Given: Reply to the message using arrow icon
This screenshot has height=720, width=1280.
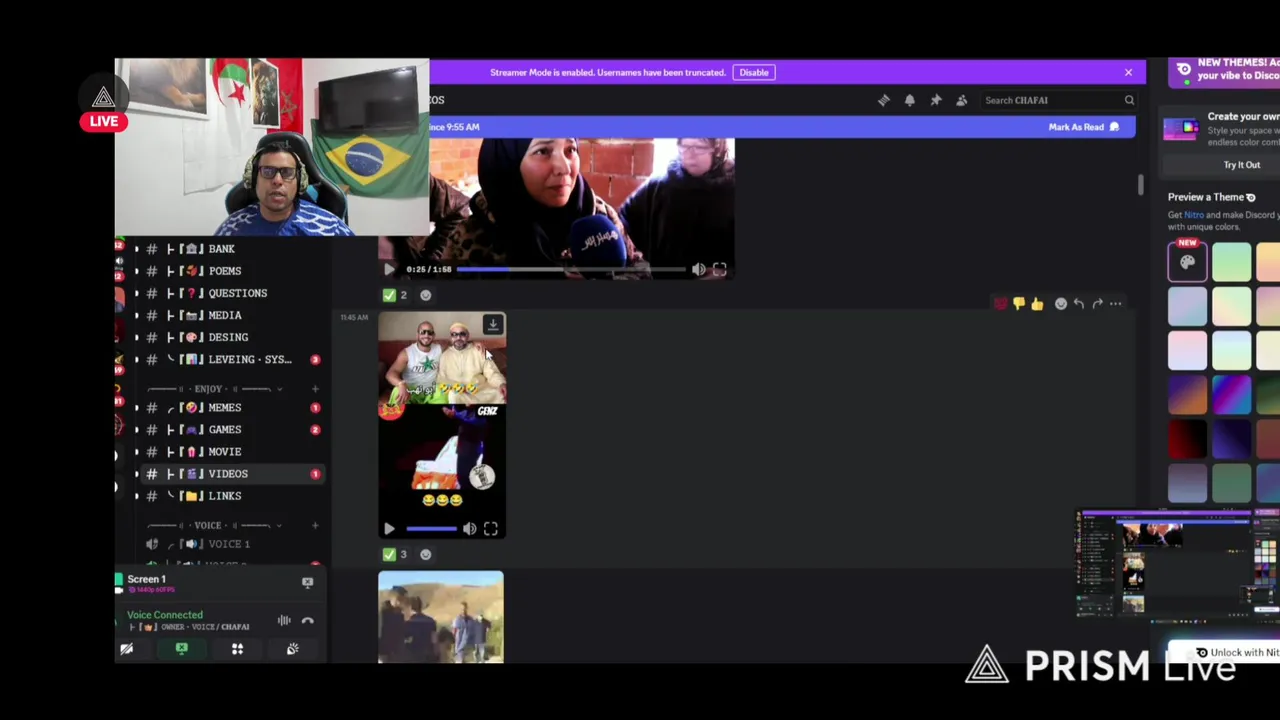Looking at the screenshot, I should (x=1078, y=304).
